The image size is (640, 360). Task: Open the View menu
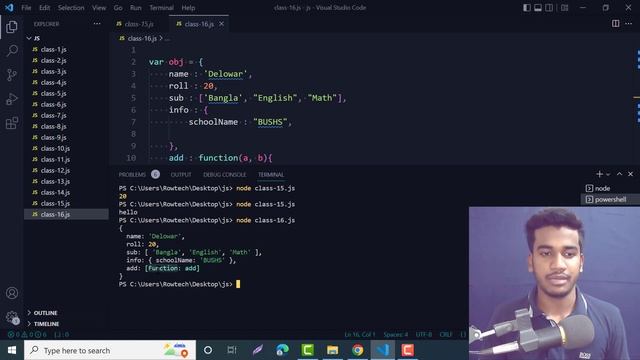tap(99, 8)
